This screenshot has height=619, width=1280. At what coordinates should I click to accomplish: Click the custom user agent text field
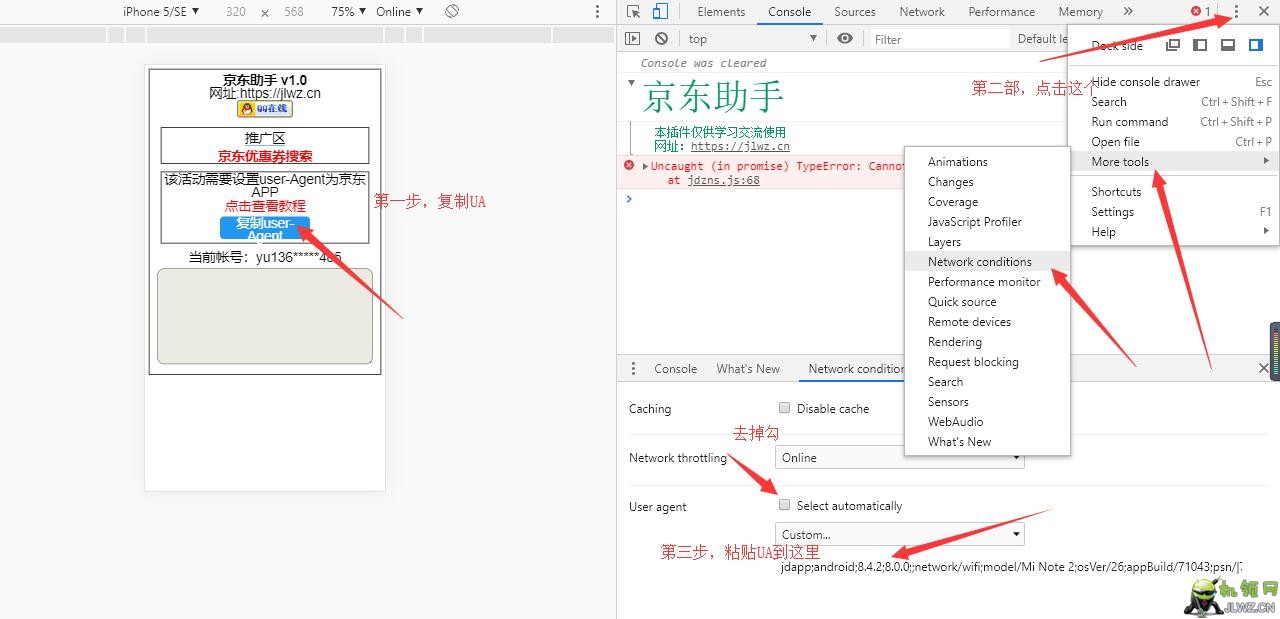(1010, 567)
